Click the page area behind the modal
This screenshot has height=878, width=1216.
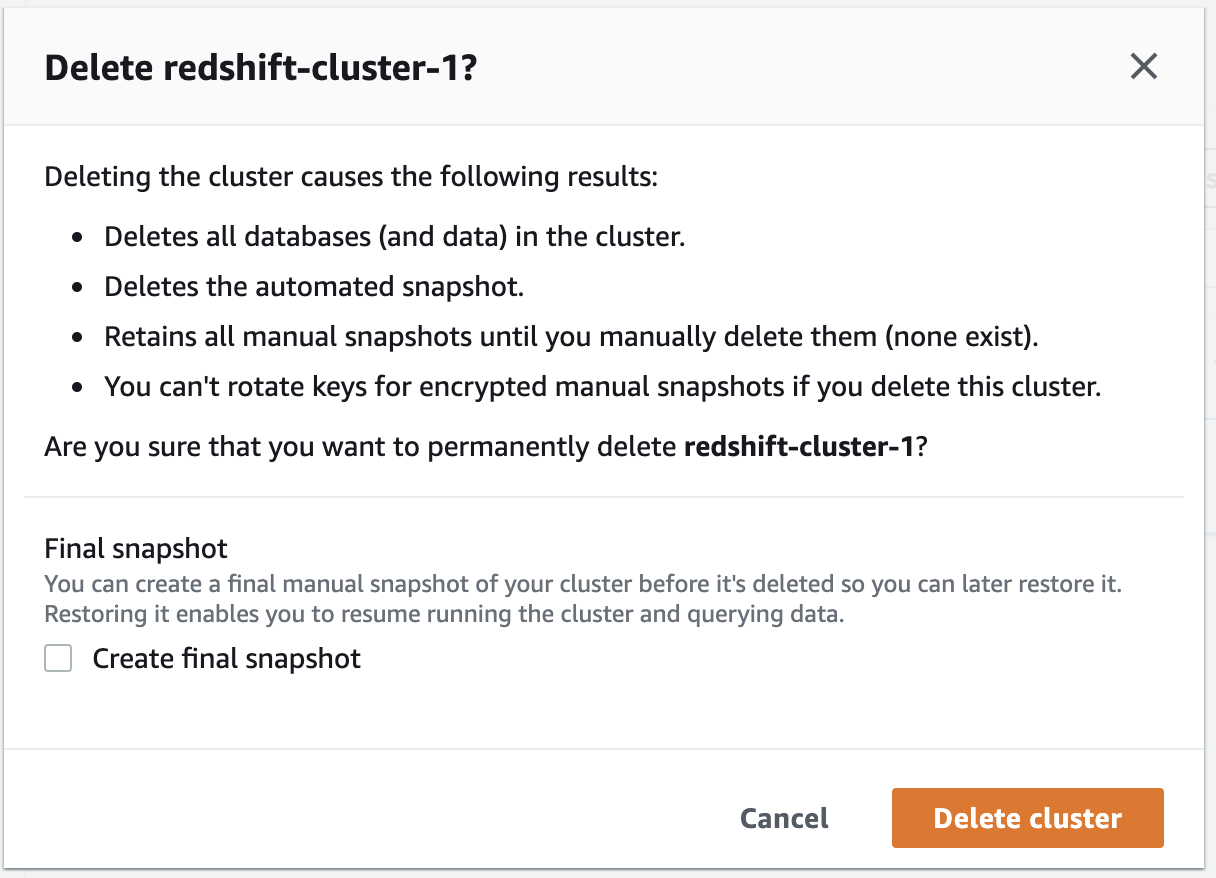point(1200,440)
